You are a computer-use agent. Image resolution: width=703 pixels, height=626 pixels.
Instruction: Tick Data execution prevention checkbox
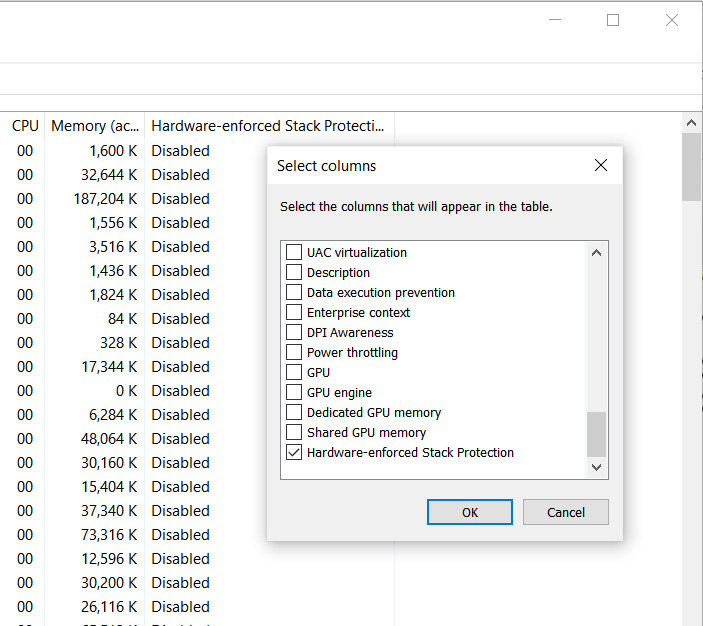tap(294, 292)
